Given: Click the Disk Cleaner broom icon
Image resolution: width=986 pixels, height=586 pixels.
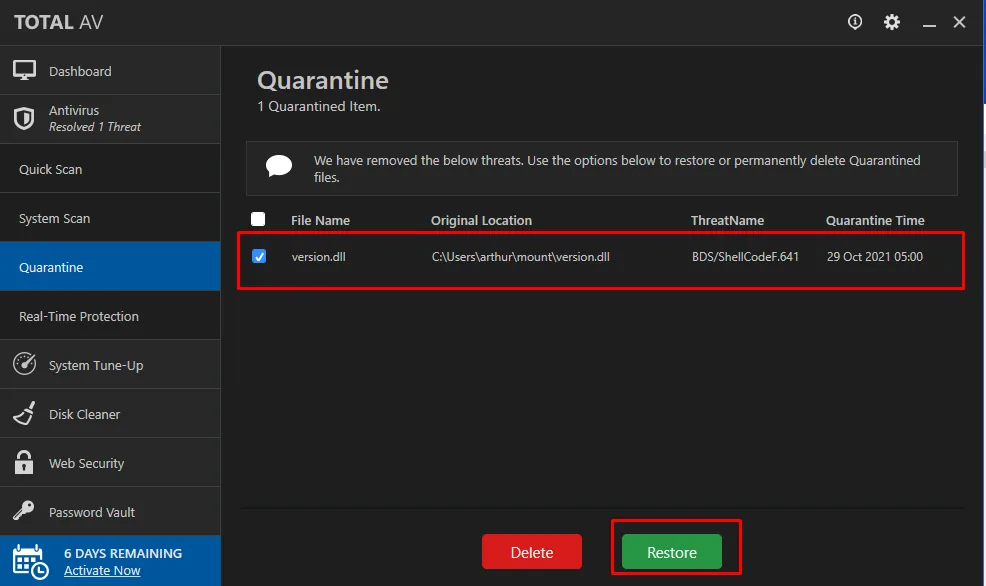Looking at the screenshot, I should 25,413.
